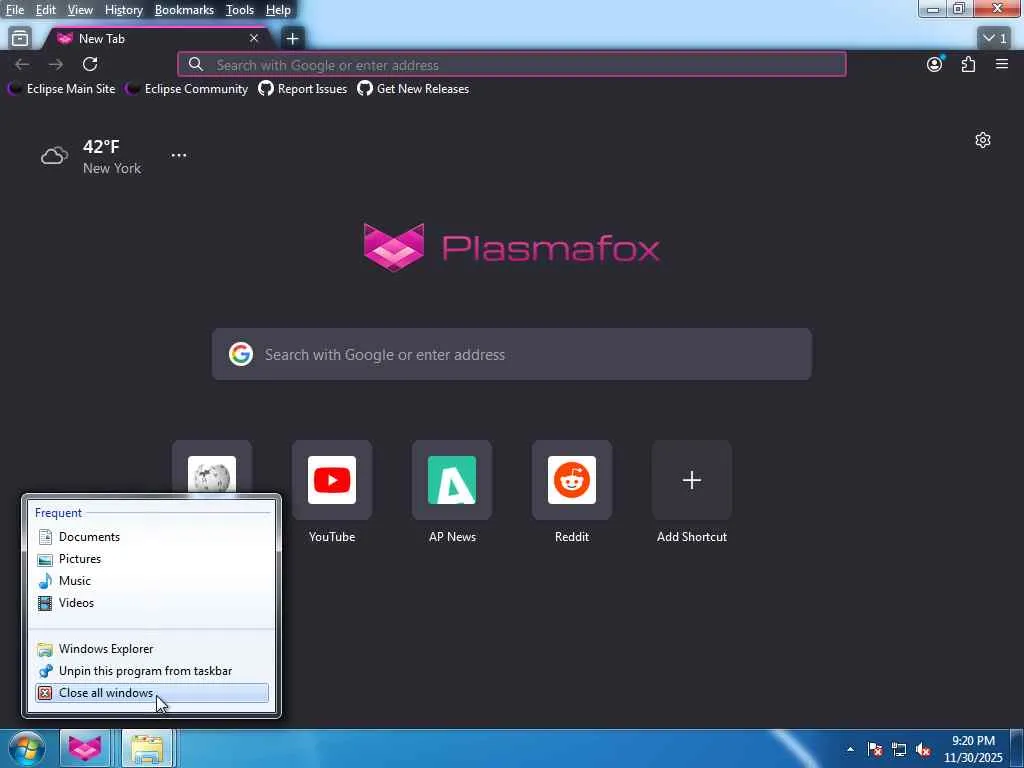
Task: Focus the center Google search box
Action: [511, 355]
